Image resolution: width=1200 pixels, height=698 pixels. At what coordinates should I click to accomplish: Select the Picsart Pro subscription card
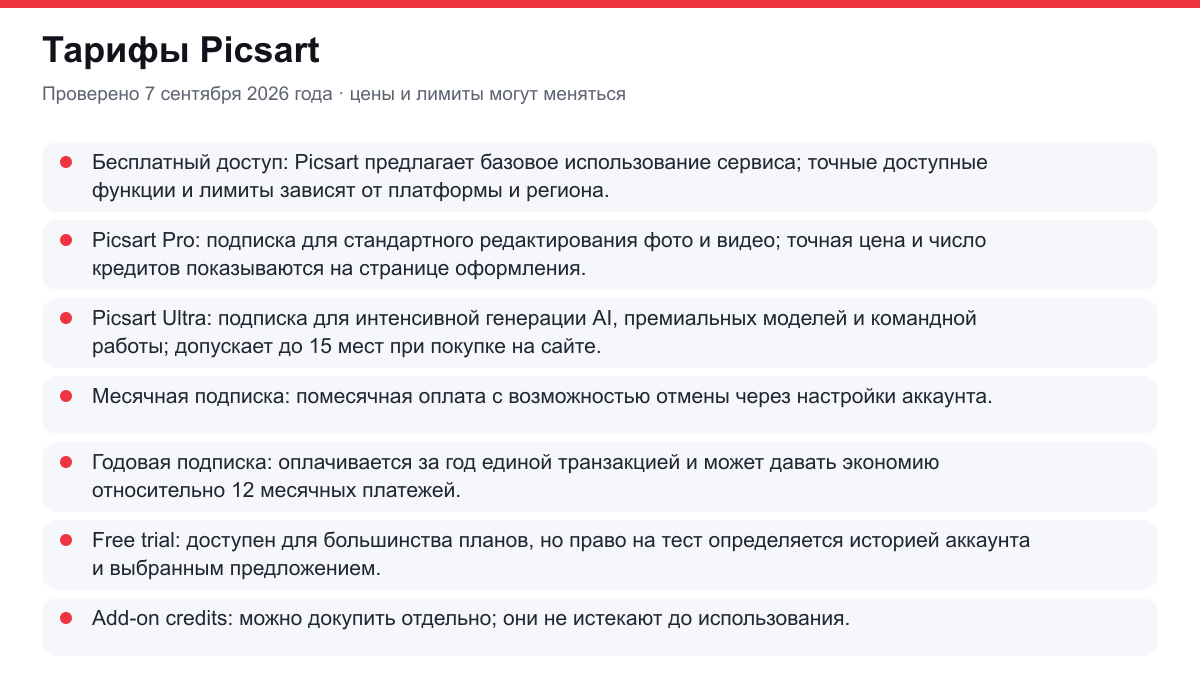600,254
